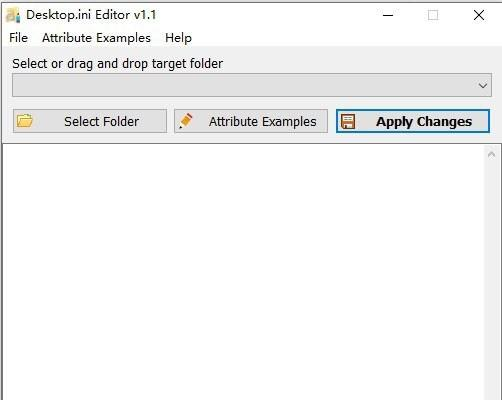Click the 'Select or drag and drop' label
The width and height of the screenshot is (502, 400).
118,63
